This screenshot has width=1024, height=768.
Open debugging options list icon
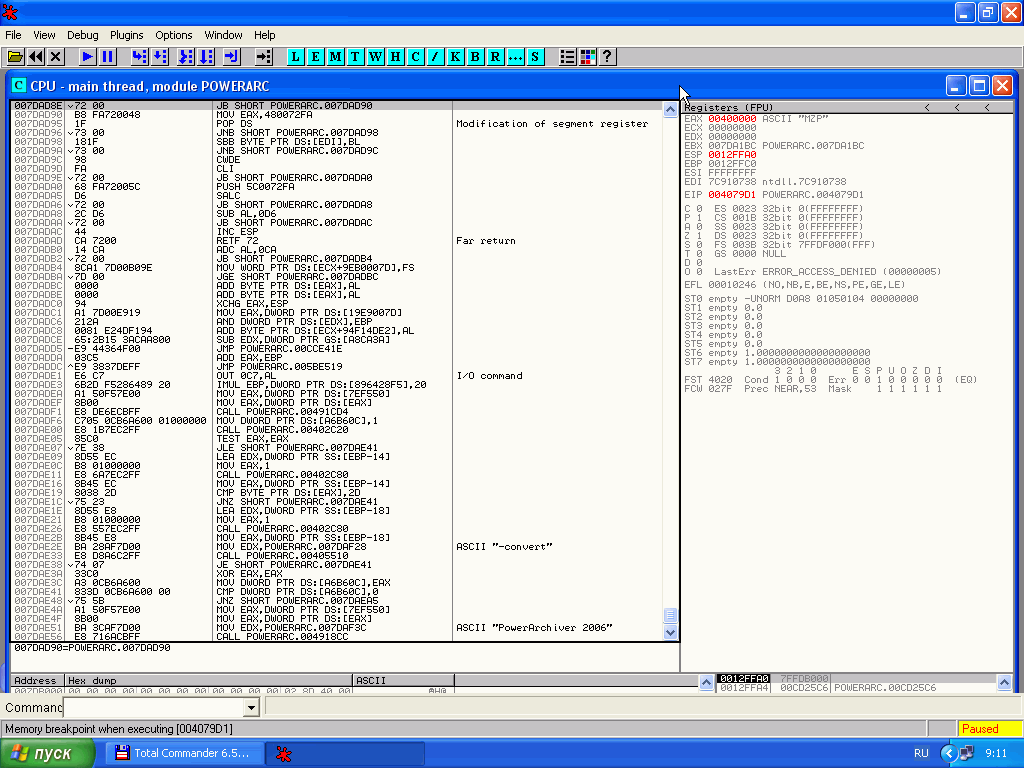[568, 57]
